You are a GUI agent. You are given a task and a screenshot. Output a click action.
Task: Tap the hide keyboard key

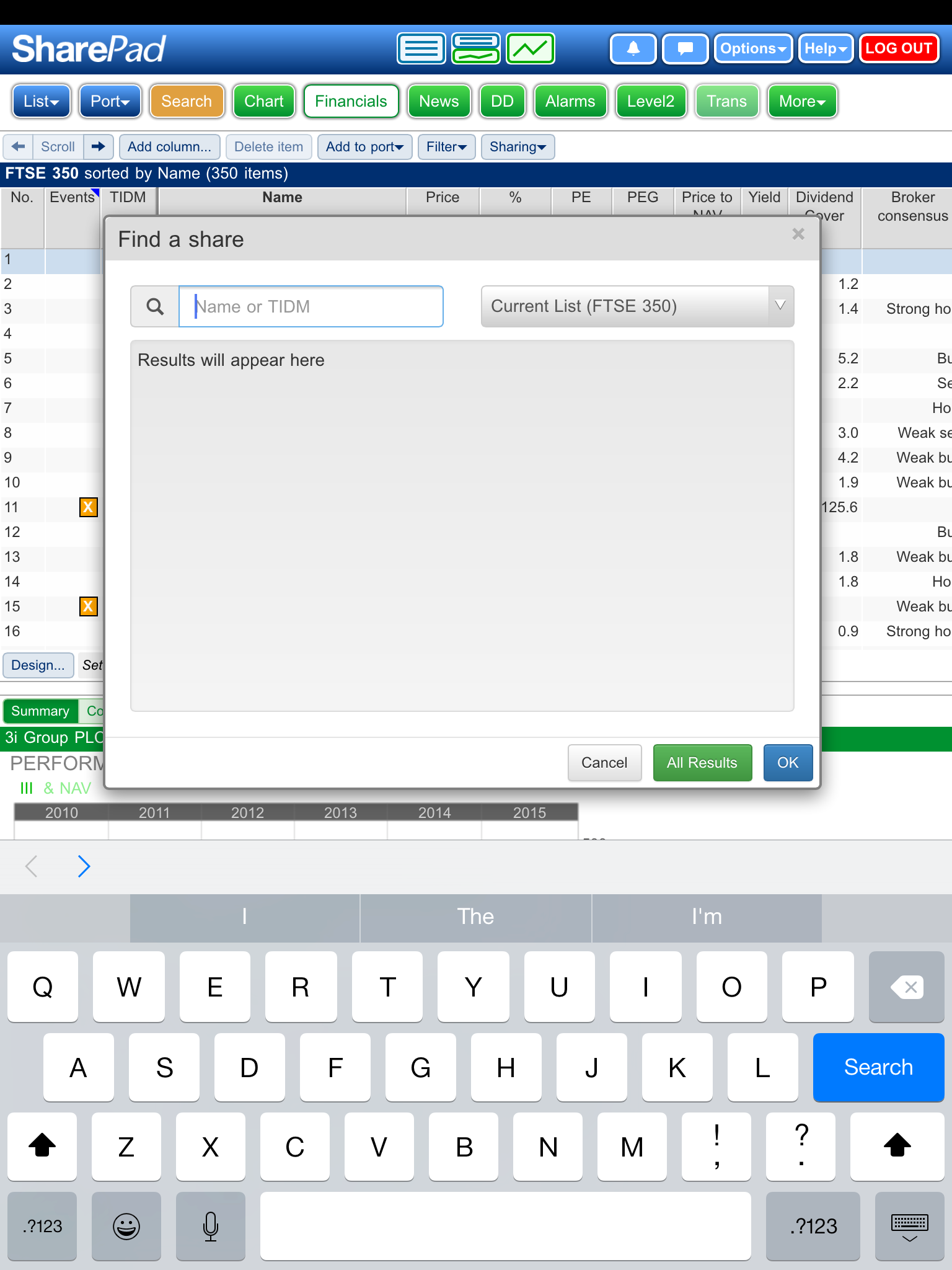click(909, 1226)
